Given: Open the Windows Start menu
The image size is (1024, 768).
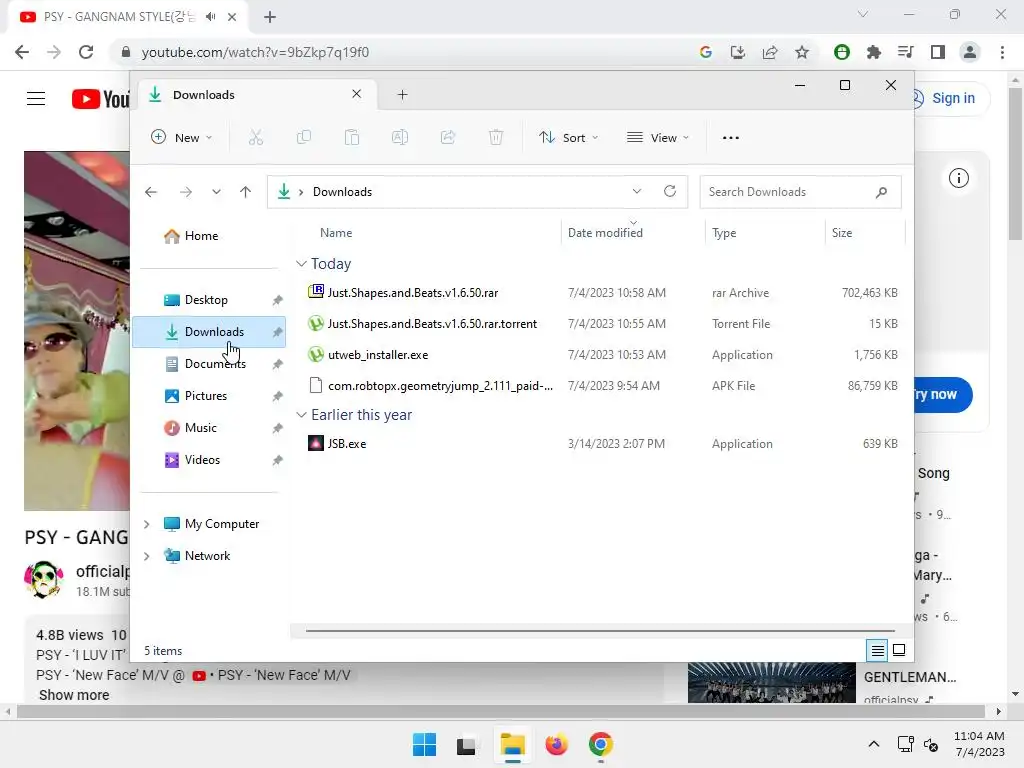Looking at the screenshot, I should (424, 744).
